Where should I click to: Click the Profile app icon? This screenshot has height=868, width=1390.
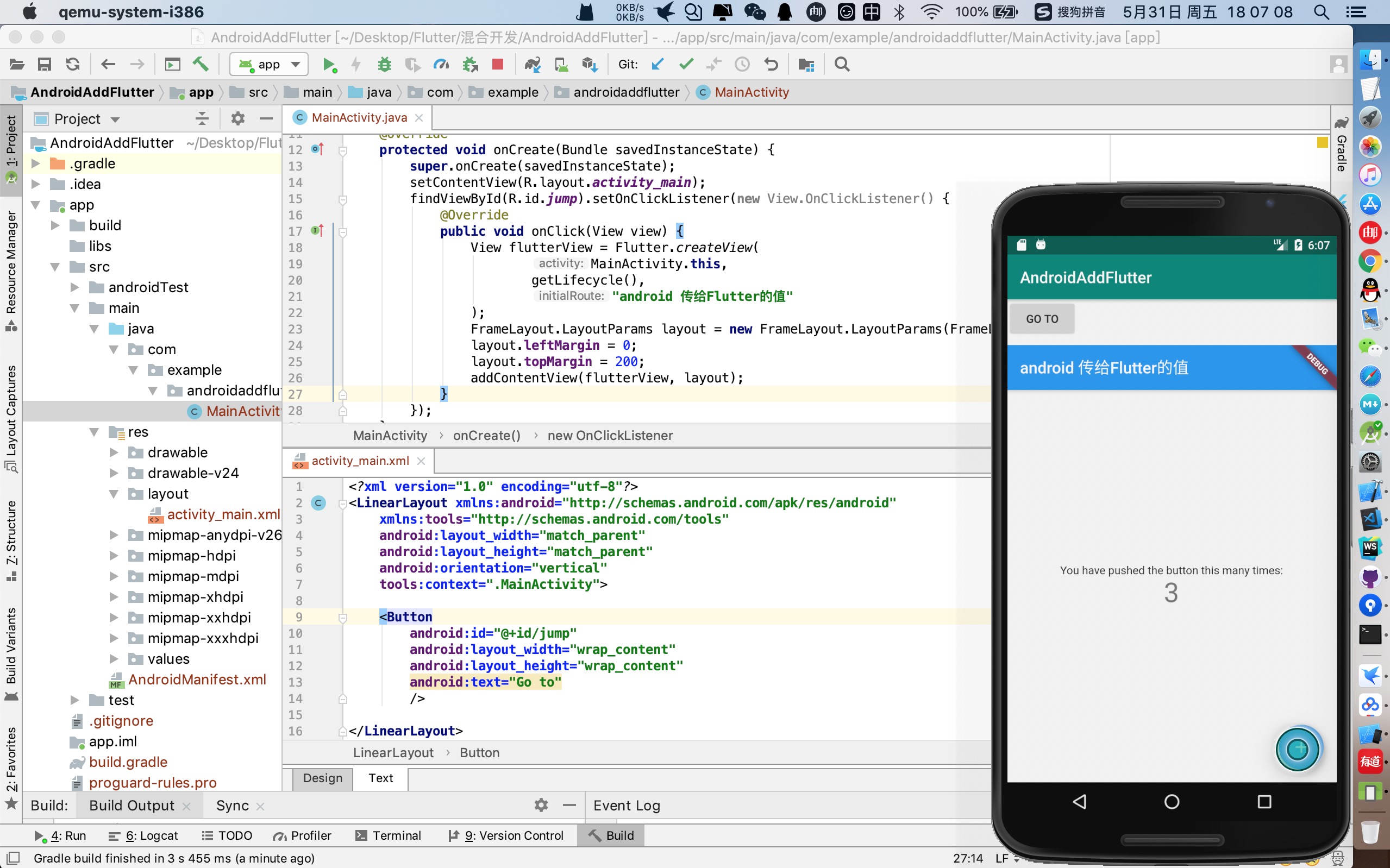pyautogui.click(x=441, y=64)
